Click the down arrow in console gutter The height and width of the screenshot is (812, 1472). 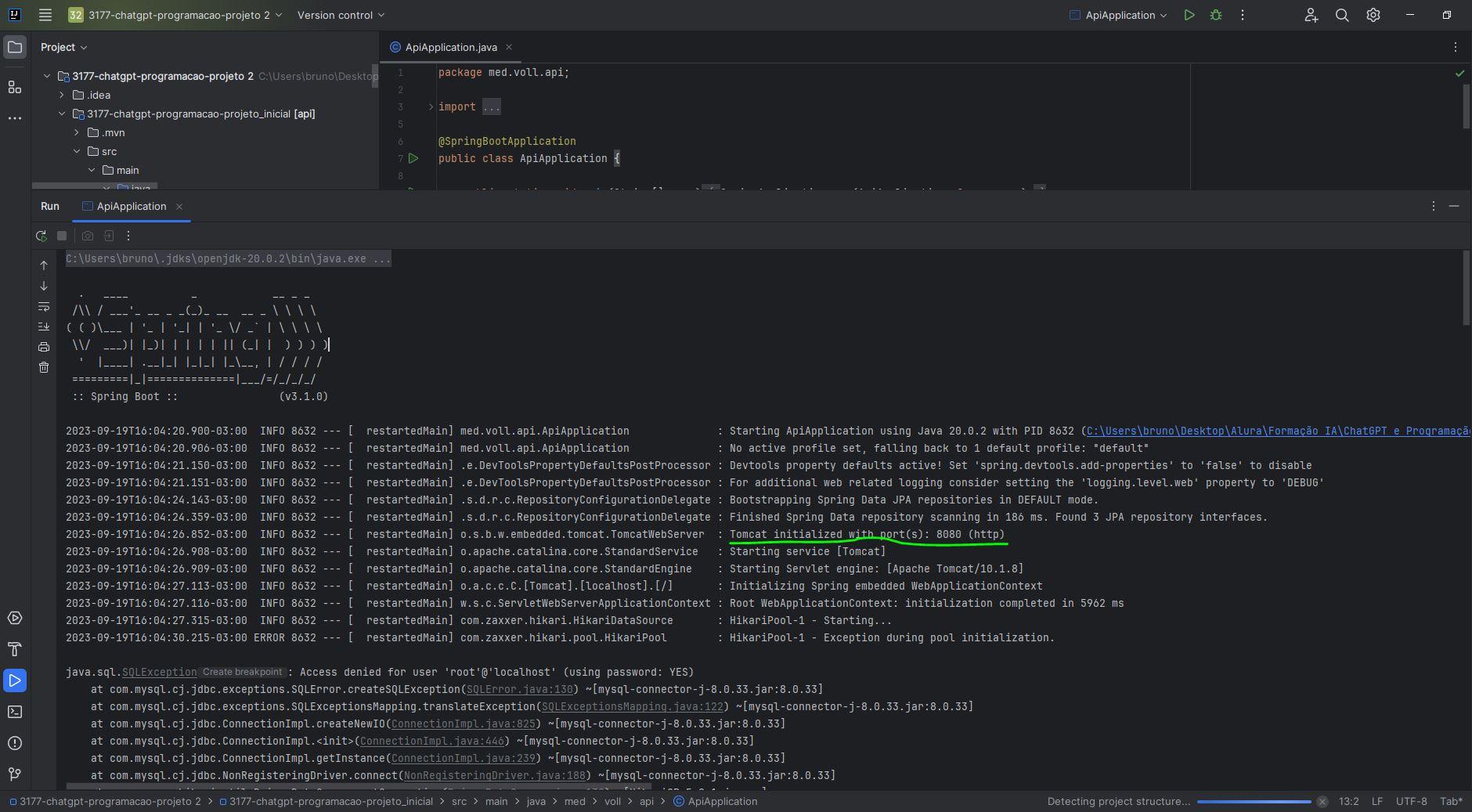point(44,286)
